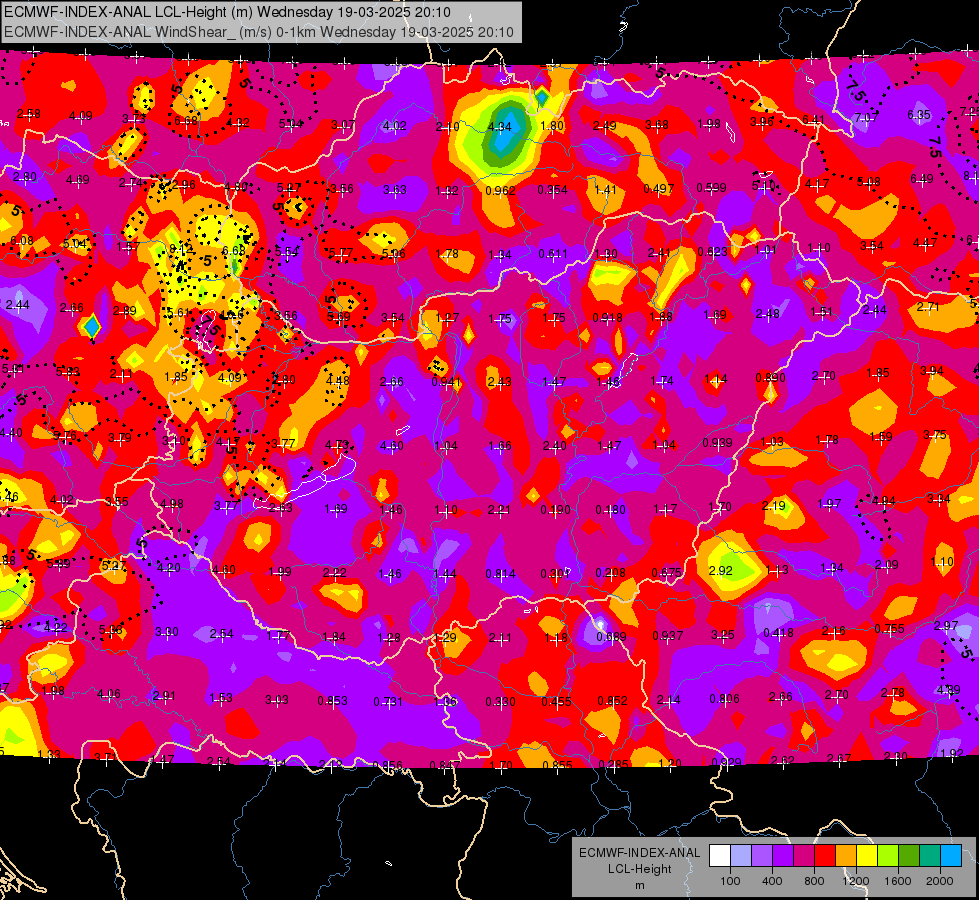This screenshot has width=979, height=900.
Task: Click the deep purple legend swatch
Action: coord(783,855)
